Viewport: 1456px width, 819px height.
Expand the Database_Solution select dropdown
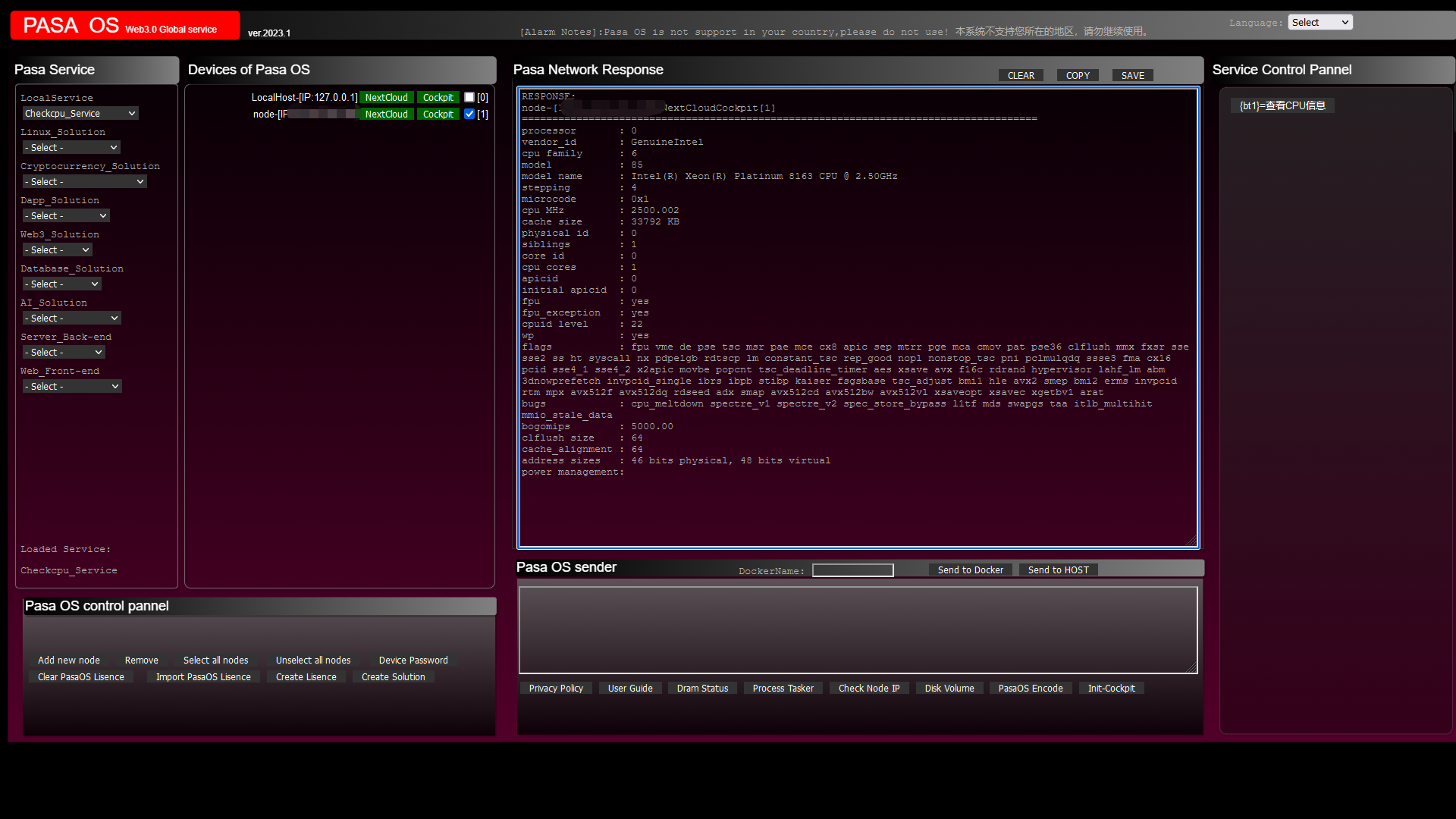pos(62,284)
